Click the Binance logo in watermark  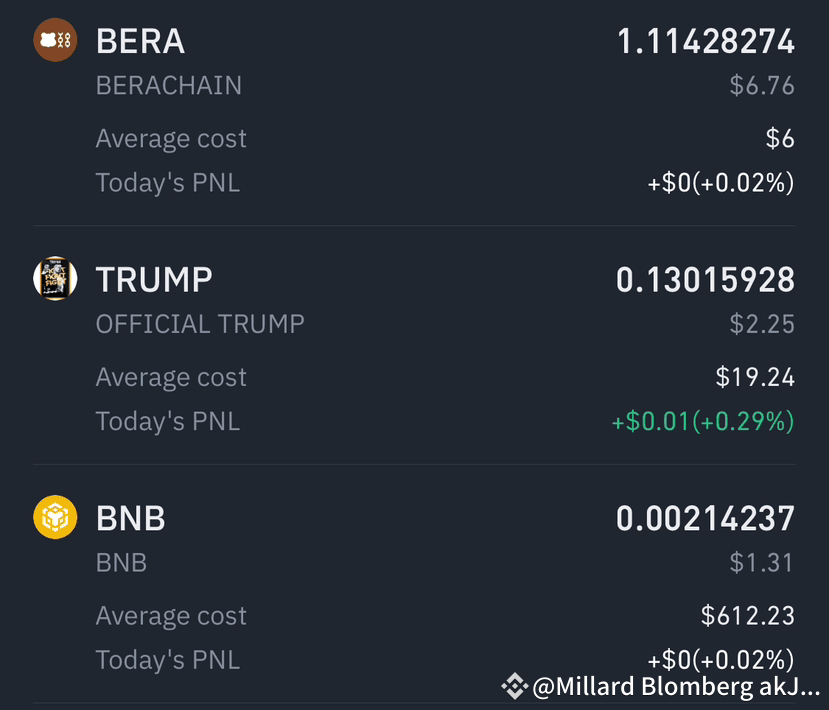(514, 686)
